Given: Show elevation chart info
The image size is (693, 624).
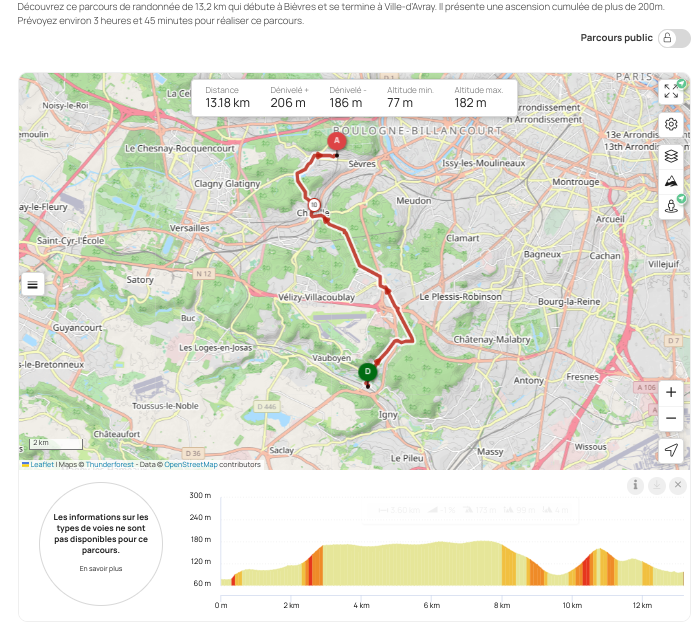Looking at the screenshot, I should [635, 485].
